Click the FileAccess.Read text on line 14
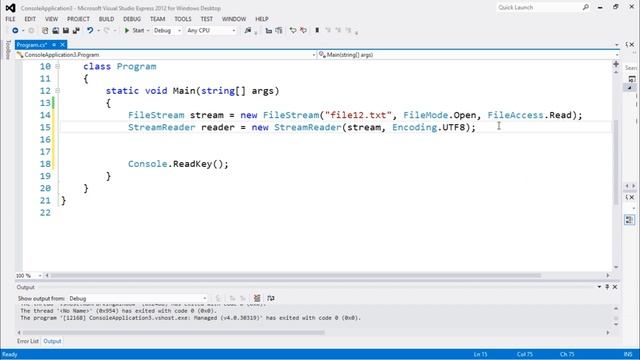This screenshot has width=640, height=360. (x=531, y=115)
